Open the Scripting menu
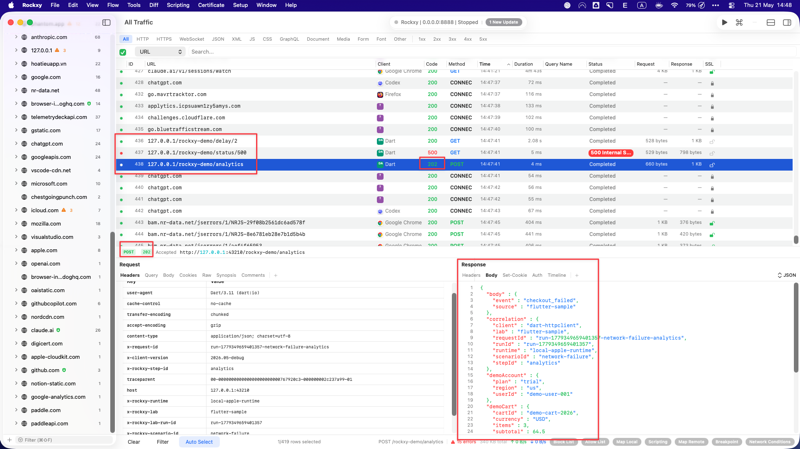This screenshot has height=449, width=800. point(178,5)
